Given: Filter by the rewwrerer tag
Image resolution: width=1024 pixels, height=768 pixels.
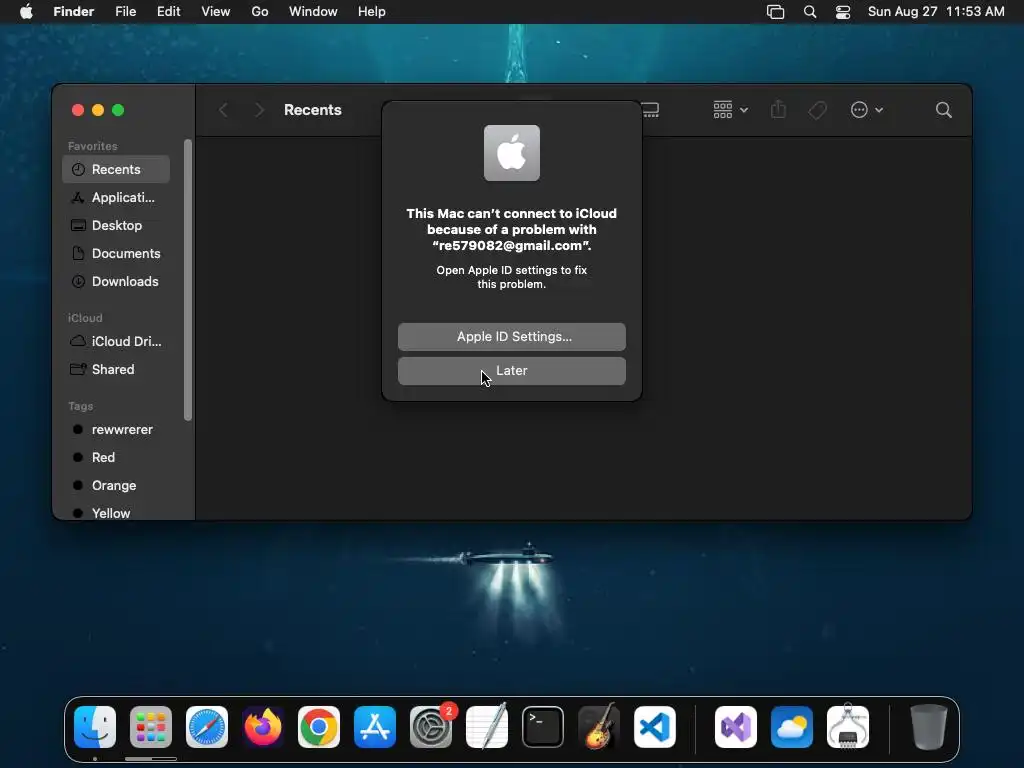Looking at the screenshot, I should pos(116,430).
